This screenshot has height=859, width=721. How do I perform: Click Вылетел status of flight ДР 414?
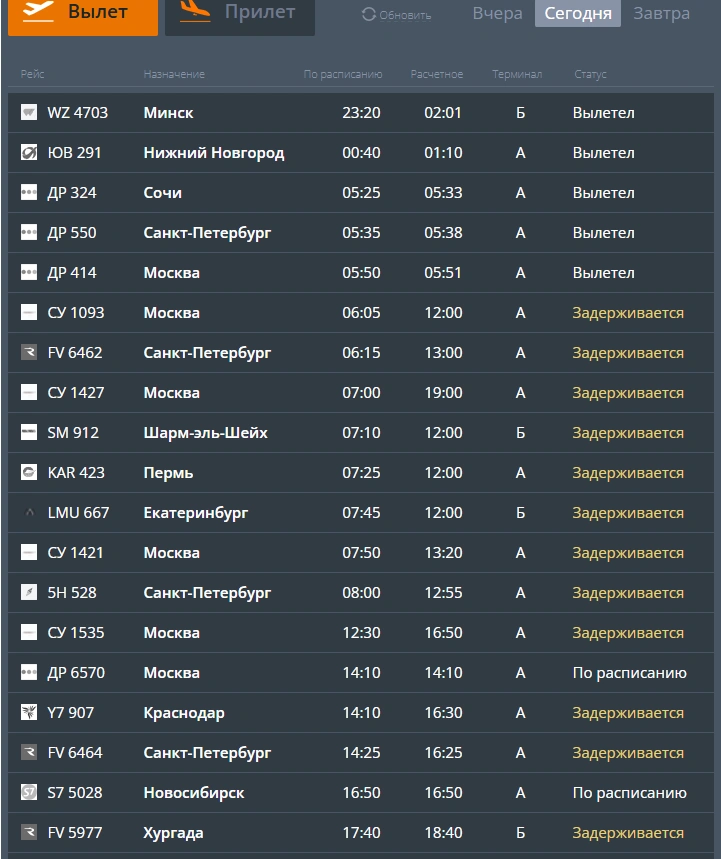604,272
